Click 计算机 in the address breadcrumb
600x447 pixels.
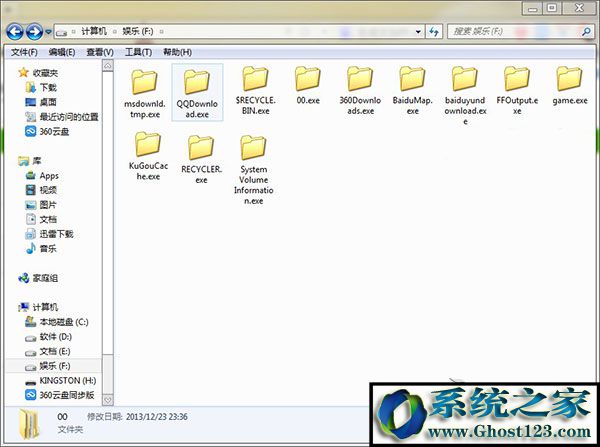94,31
